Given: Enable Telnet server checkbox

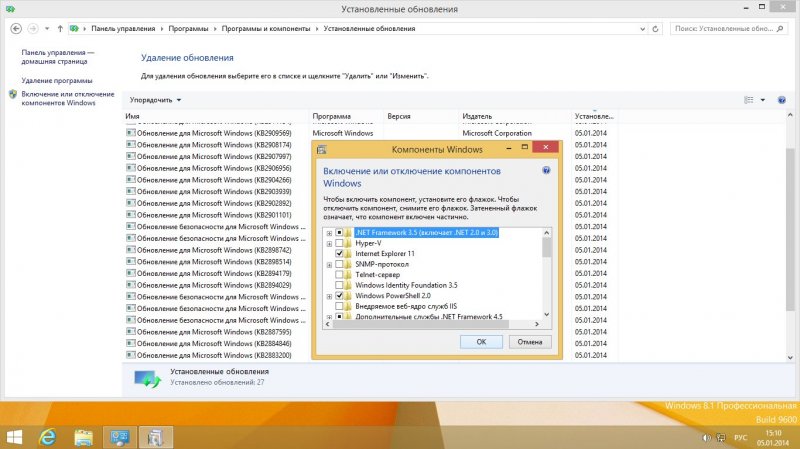Looking at the screenshot, I should click(339, 275).
